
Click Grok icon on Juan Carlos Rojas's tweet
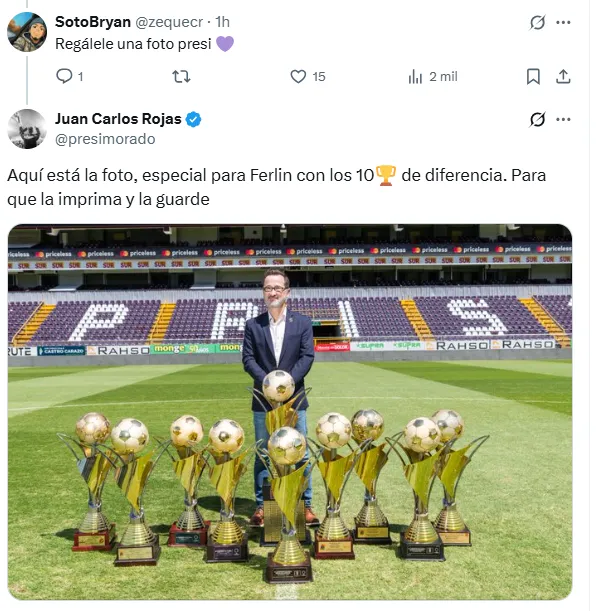[x=537, y=119]
